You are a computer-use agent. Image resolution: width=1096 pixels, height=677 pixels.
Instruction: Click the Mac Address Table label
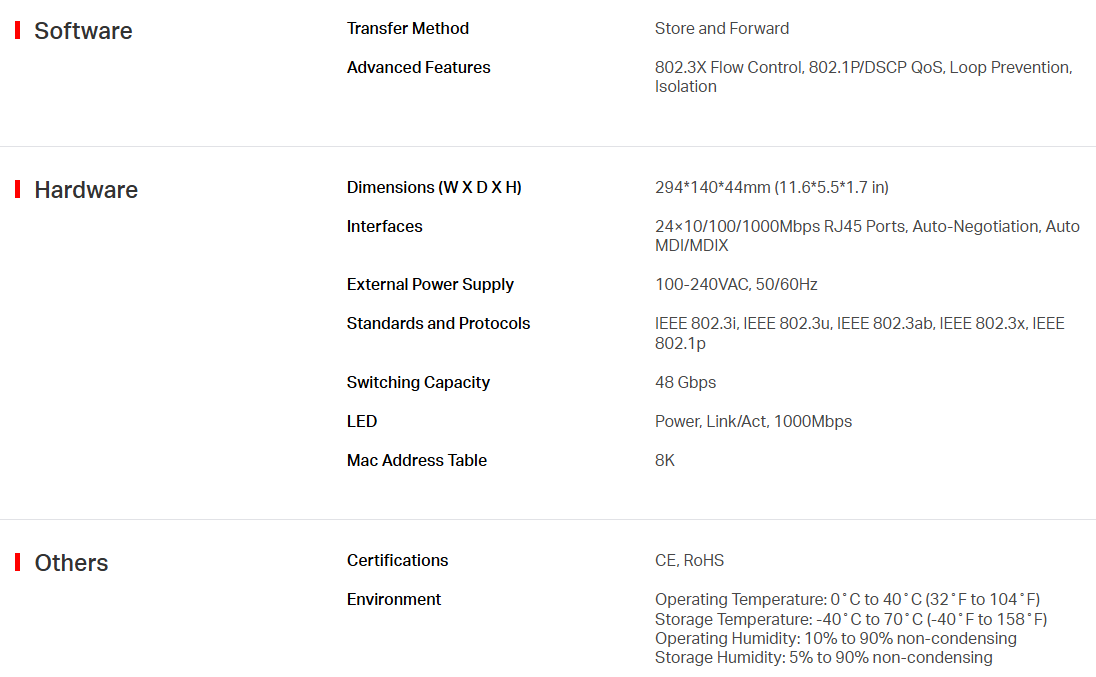point(417,460)
